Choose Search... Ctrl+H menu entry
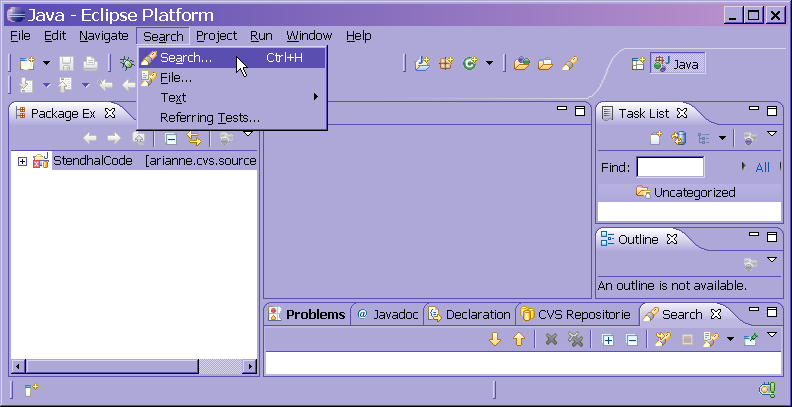Screen dimensions: 792x407 (x=232, y=58)
